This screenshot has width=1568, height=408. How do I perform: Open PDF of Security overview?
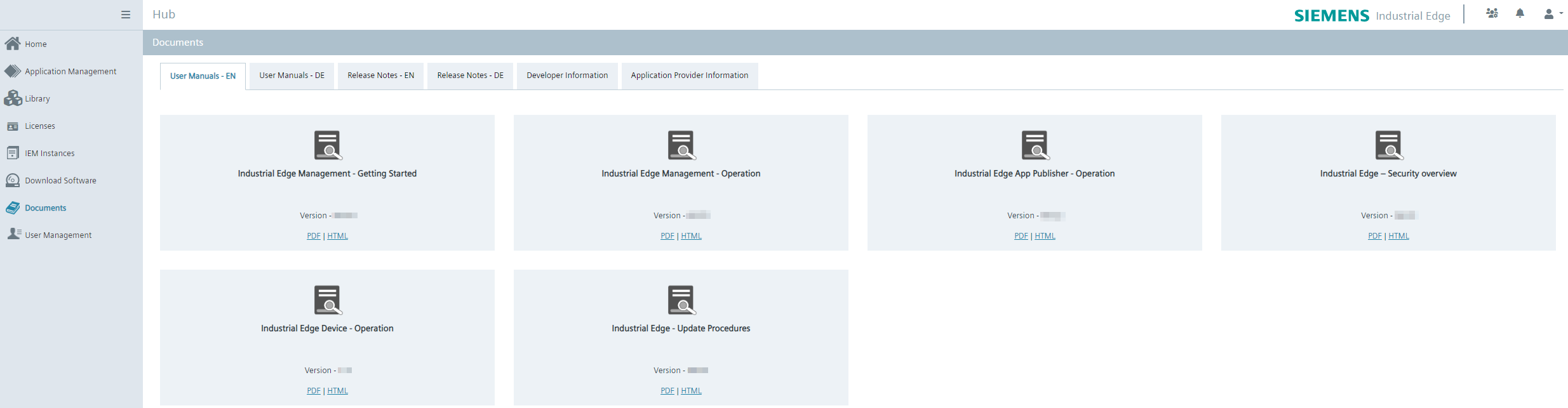[x=1375, y=236]
